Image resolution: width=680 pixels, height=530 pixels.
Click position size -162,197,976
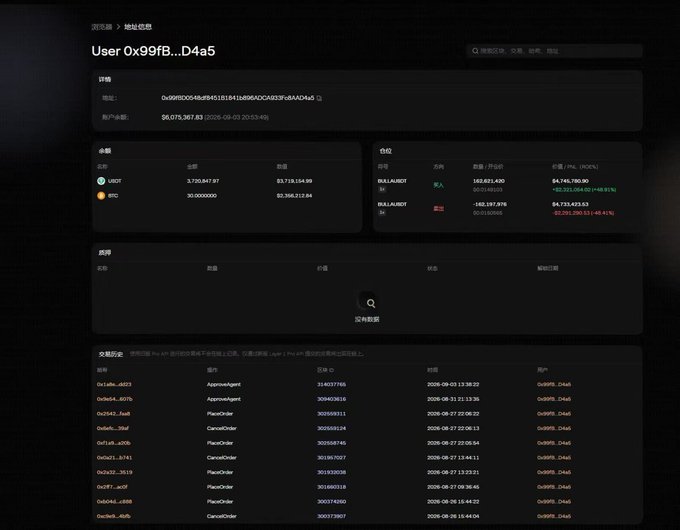pos(490,204)
